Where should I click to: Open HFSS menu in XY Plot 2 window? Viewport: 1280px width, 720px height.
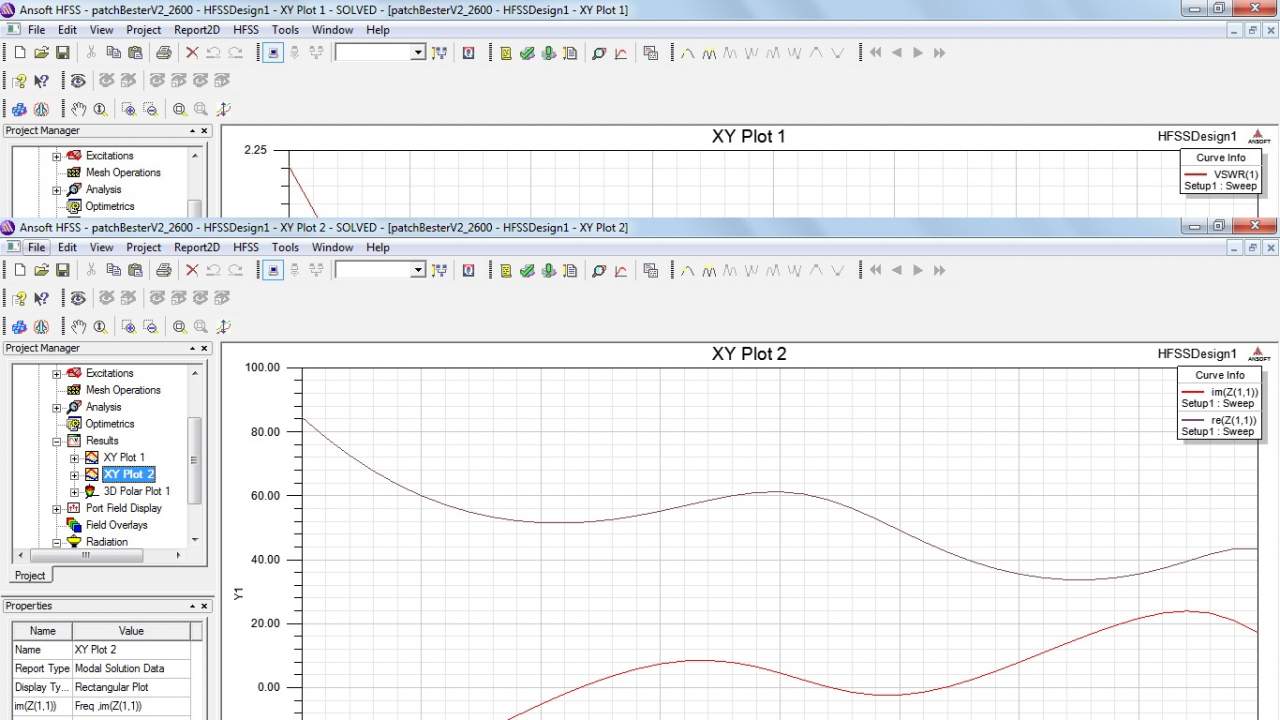(x=246, y=247)
